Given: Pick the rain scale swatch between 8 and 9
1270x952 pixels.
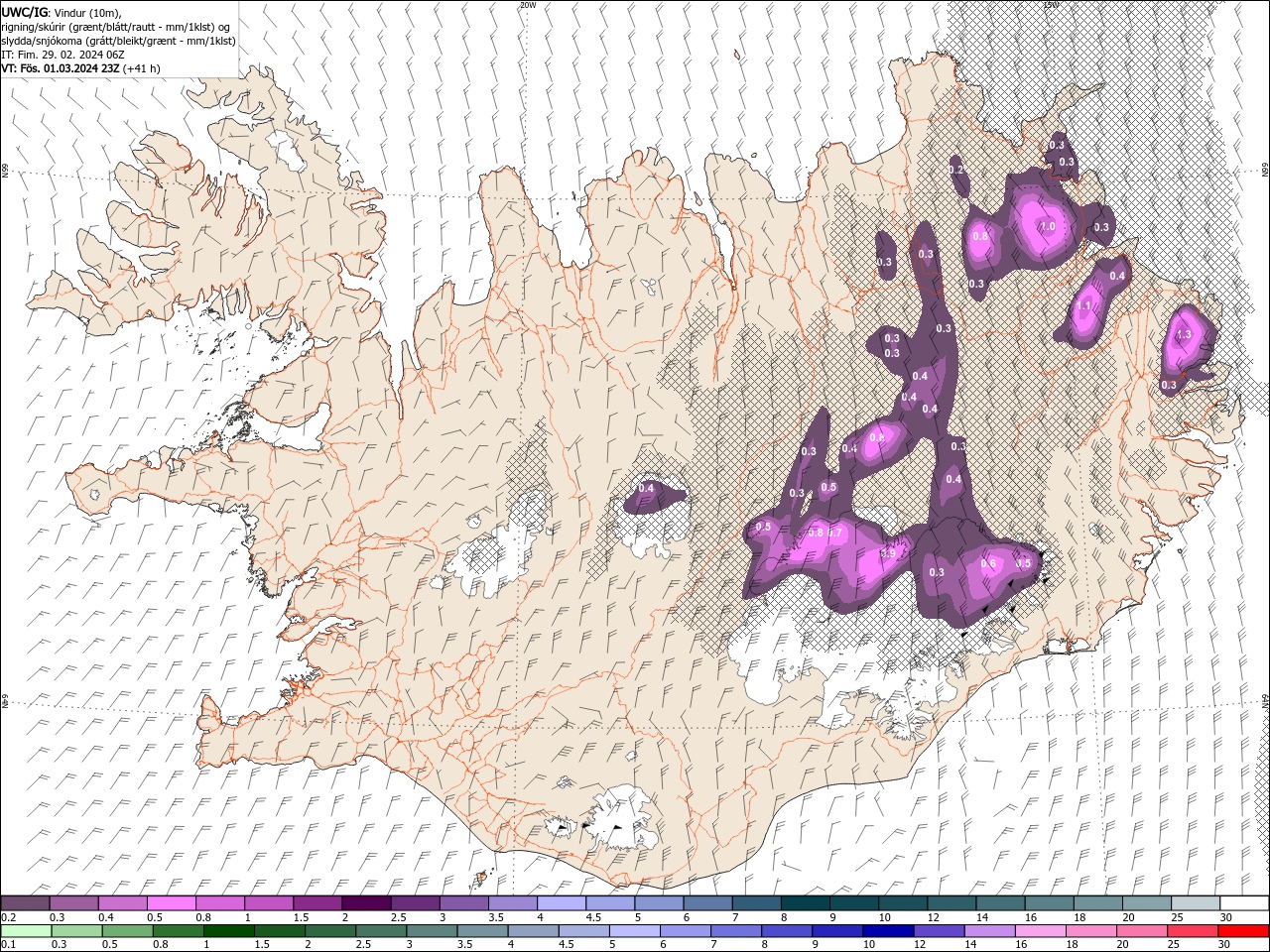Looking at the screenshot, I should [786, 931].
